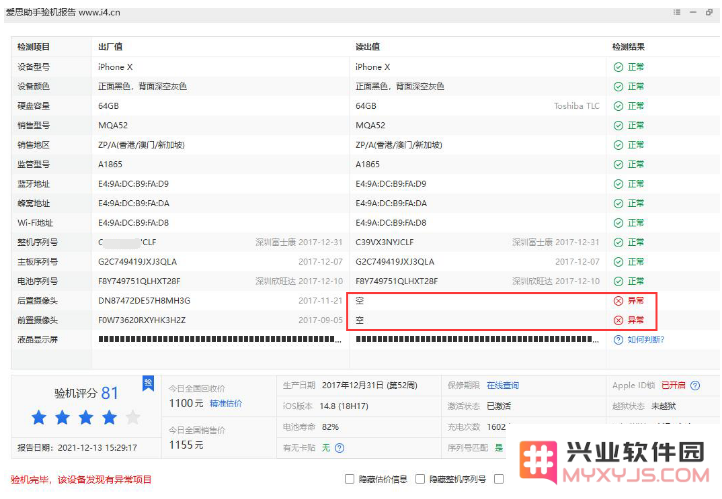Tick the 隐藏估价信息 checkbox

point(349,479)
